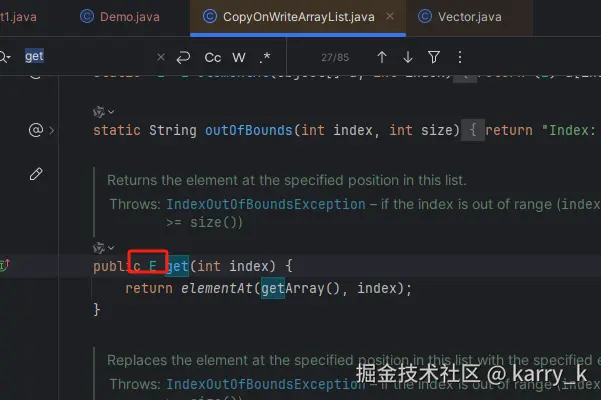
Task: Clear the search field text
Action: click(161, 57)
